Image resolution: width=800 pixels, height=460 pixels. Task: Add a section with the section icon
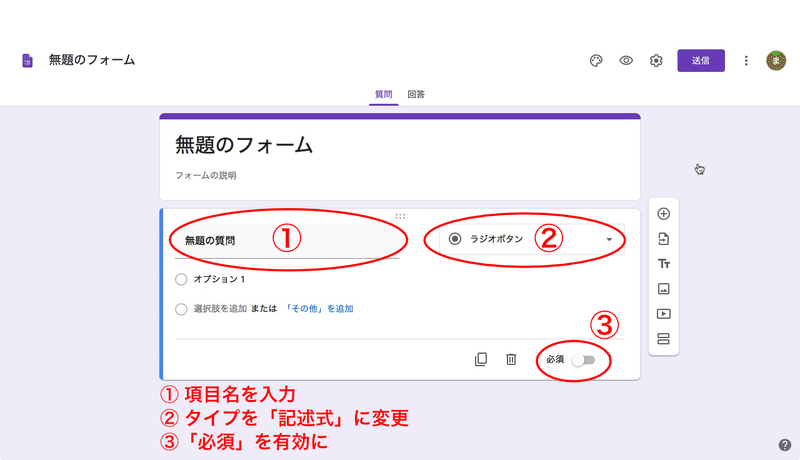pyautogui.click(x=663, y=339)
